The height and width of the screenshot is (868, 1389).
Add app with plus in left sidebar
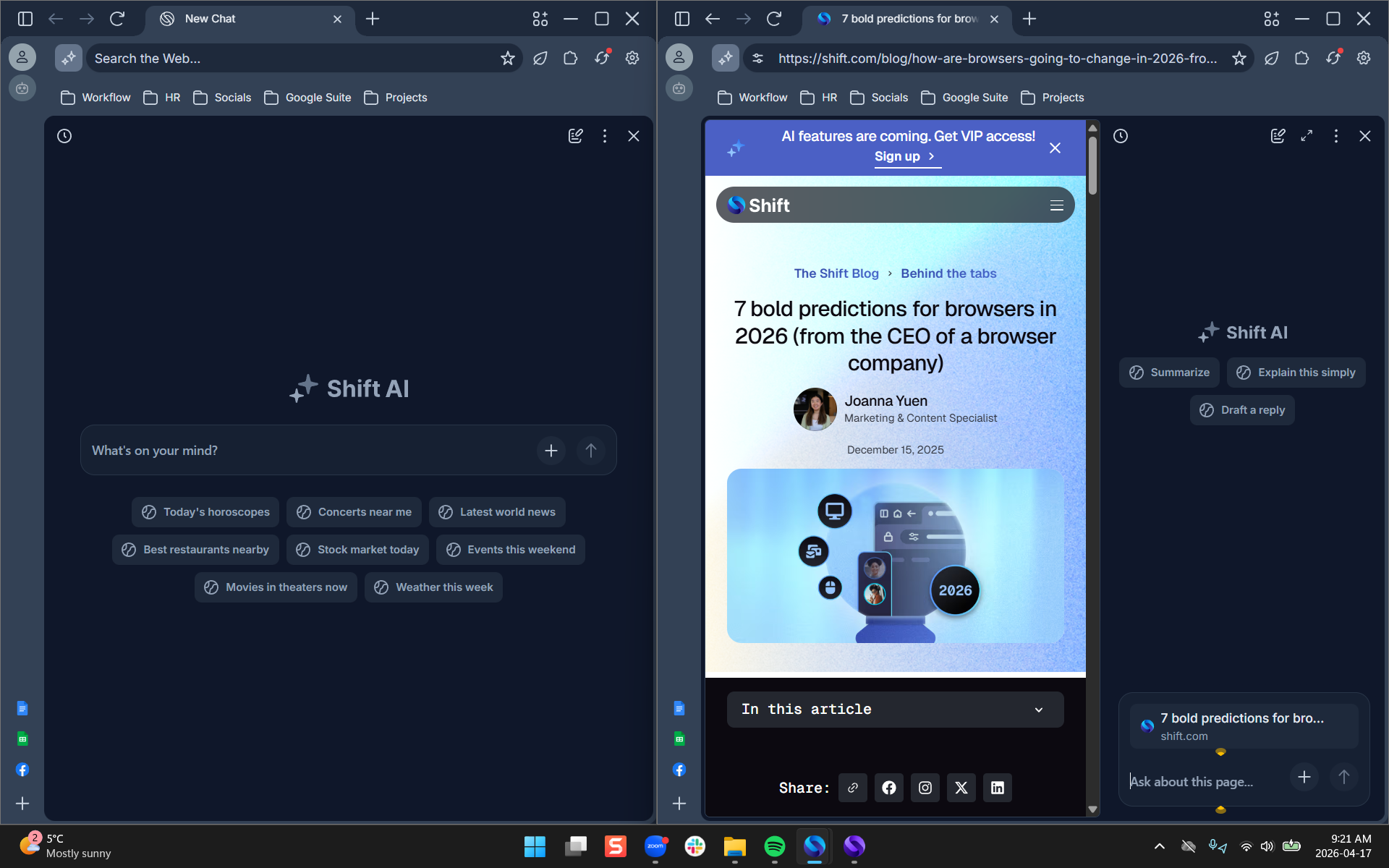[x=22, y=804]
